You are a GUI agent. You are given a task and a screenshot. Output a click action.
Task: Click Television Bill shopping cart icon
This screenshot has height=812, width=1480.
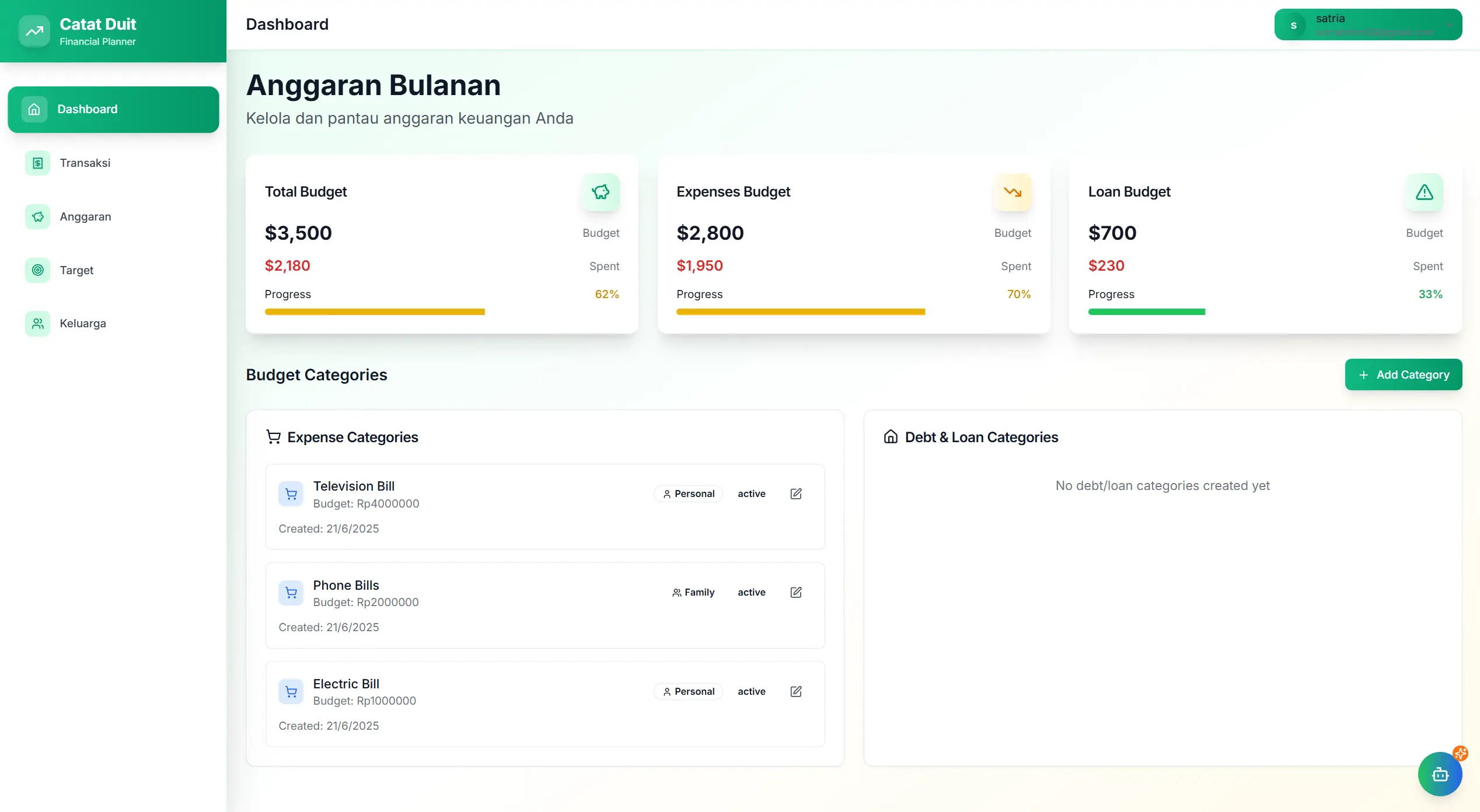[x=291, y=494]
